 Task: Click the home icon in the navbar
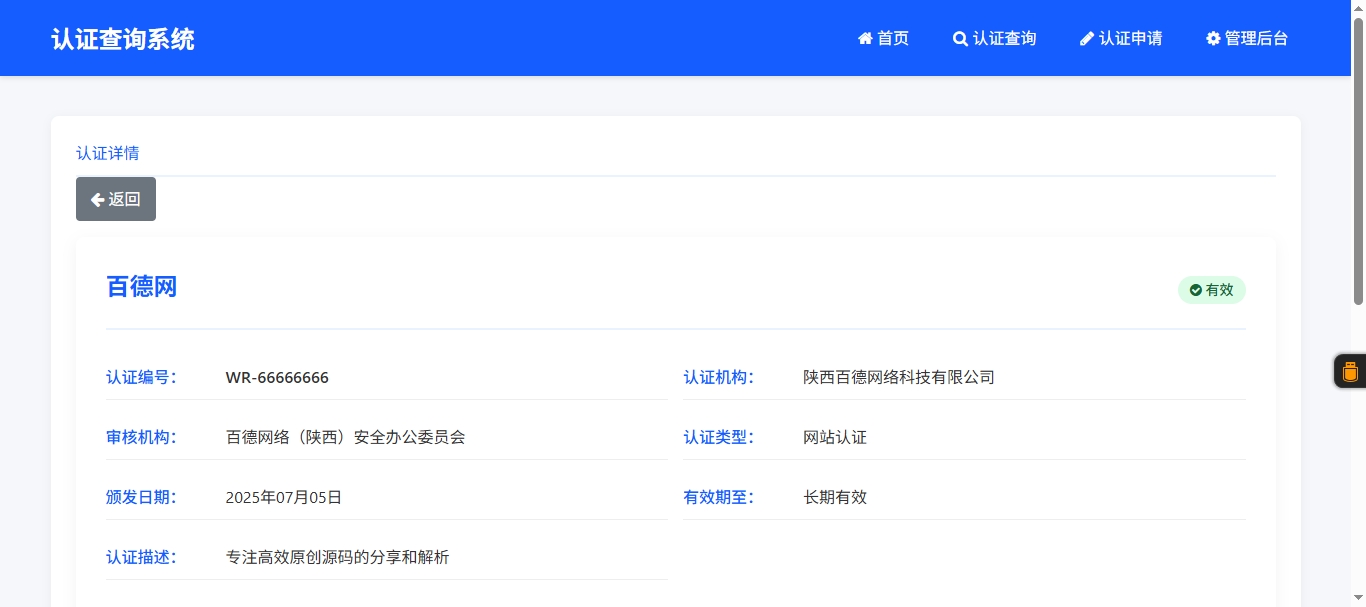(x=865, y=39)
